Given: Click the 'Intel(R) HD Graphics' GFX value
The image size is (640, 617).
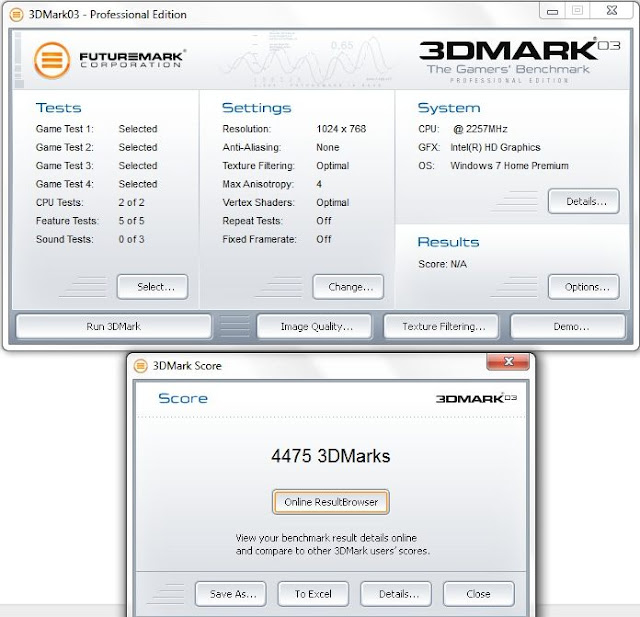Looking at the screenshot, I should pyautogui.click(x=496, y=147).
